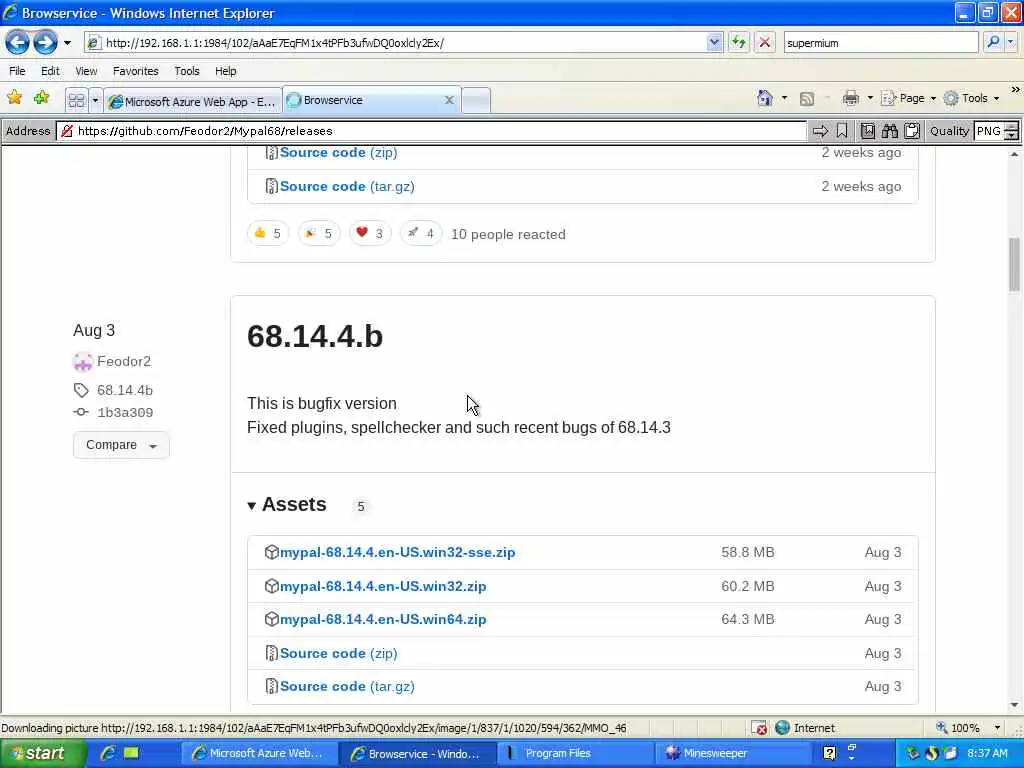Switch to Program Files in taskbar
This screenshot has width=1024, height=768.
pos(575,753)
